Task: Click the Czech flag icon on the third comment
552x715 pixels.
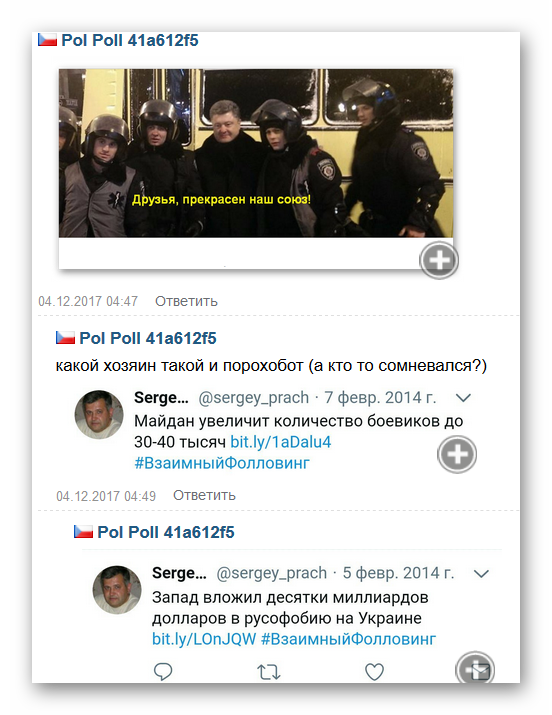Action: [83, 532]
